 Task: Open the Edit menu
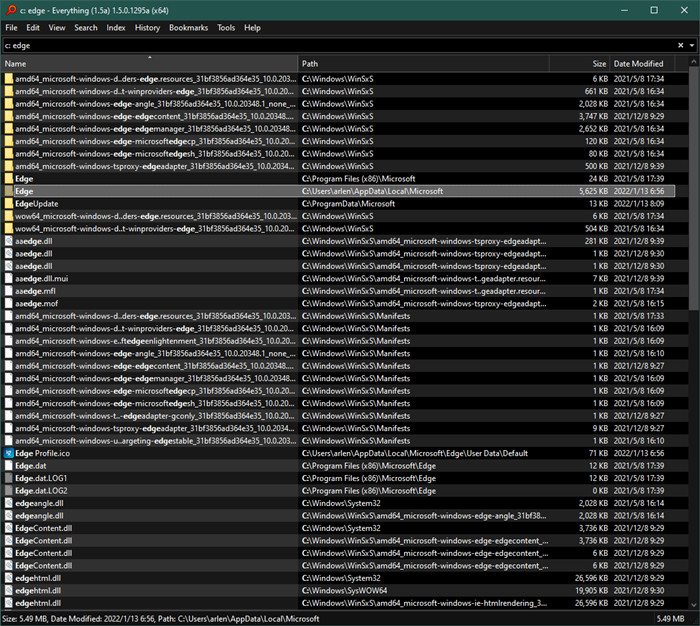tap(33, 28)
